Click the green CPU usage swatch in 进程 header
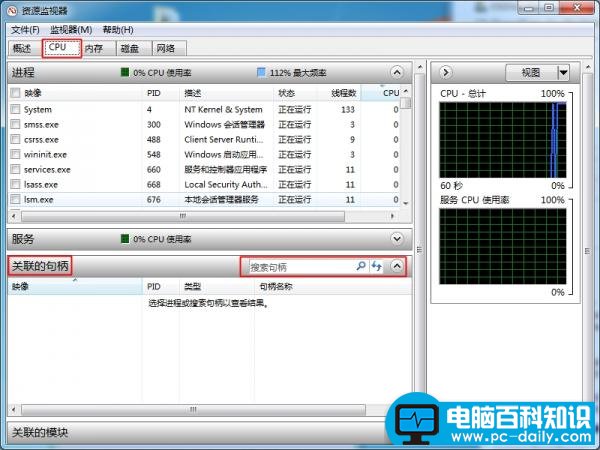The width and height of the screenshot is (600, 450). 125,72
